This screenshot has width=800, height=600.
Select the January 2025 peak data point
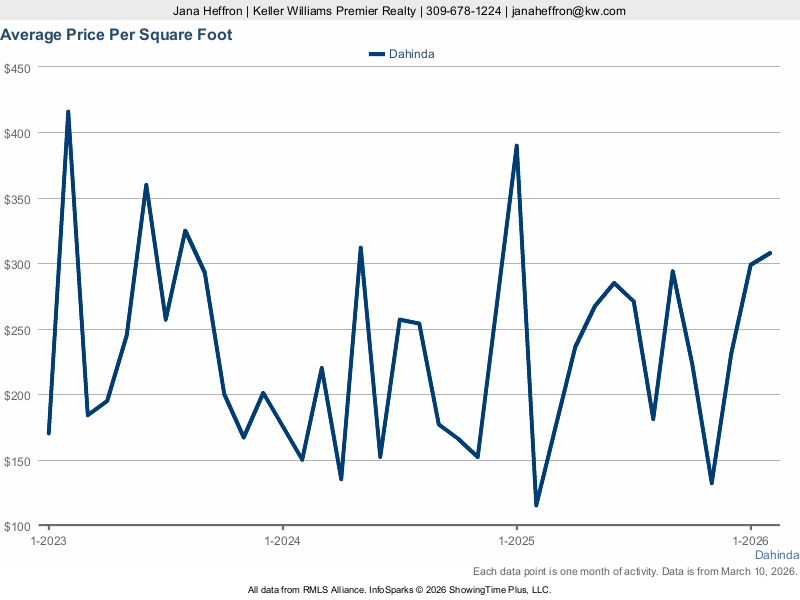click(516, 146)
